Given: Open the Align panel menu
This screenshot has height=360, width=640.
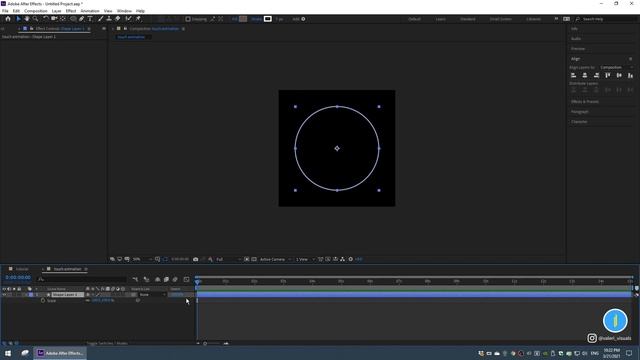Looking at the screenshot, I should point(631,59).
